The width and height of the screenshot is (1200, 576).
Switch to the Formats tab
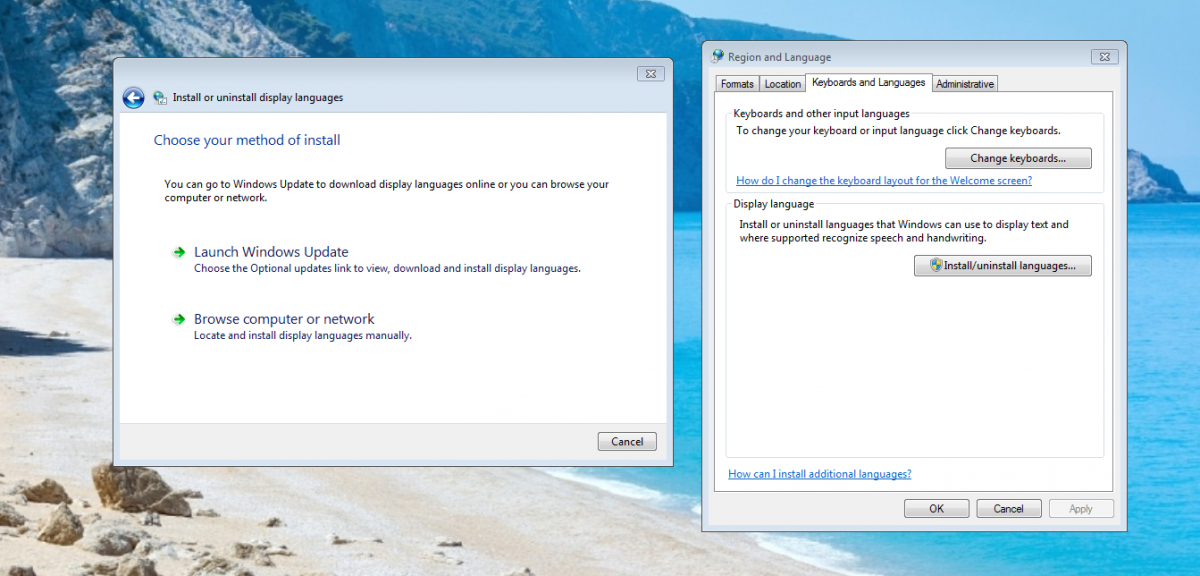click(x=737, y=84)
